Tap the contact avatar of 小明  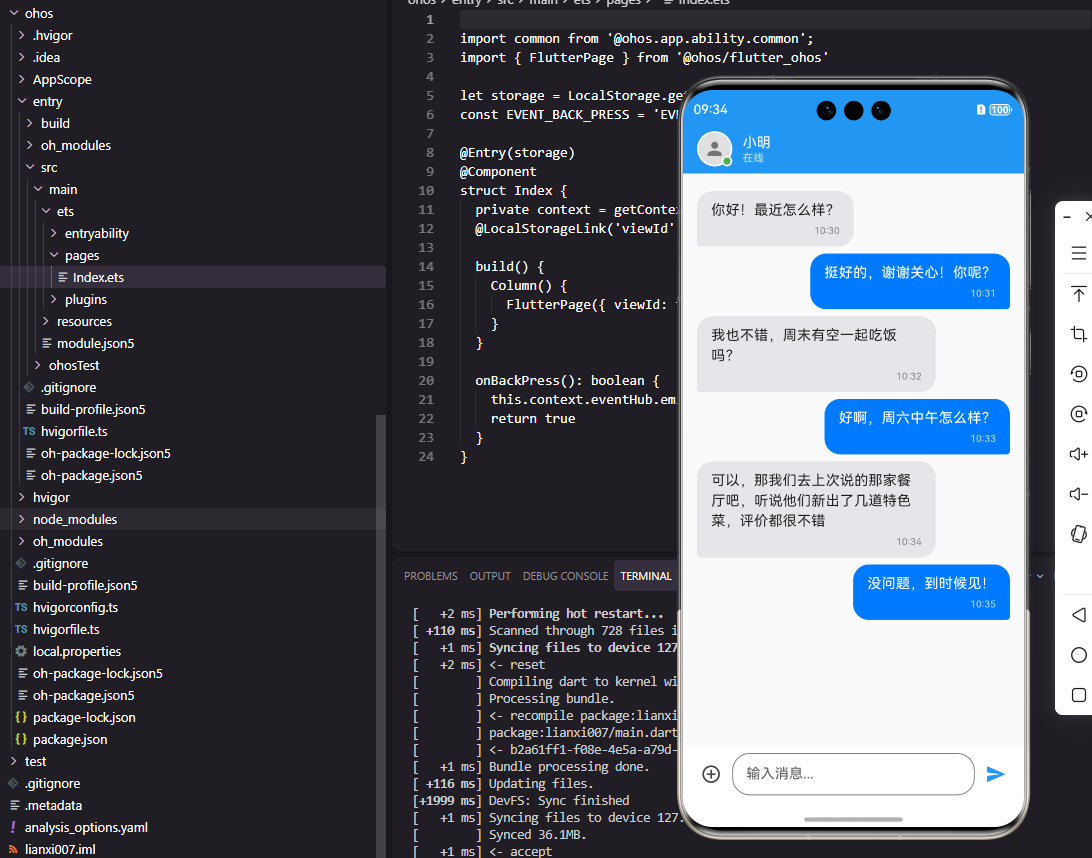tap(715, 148)
